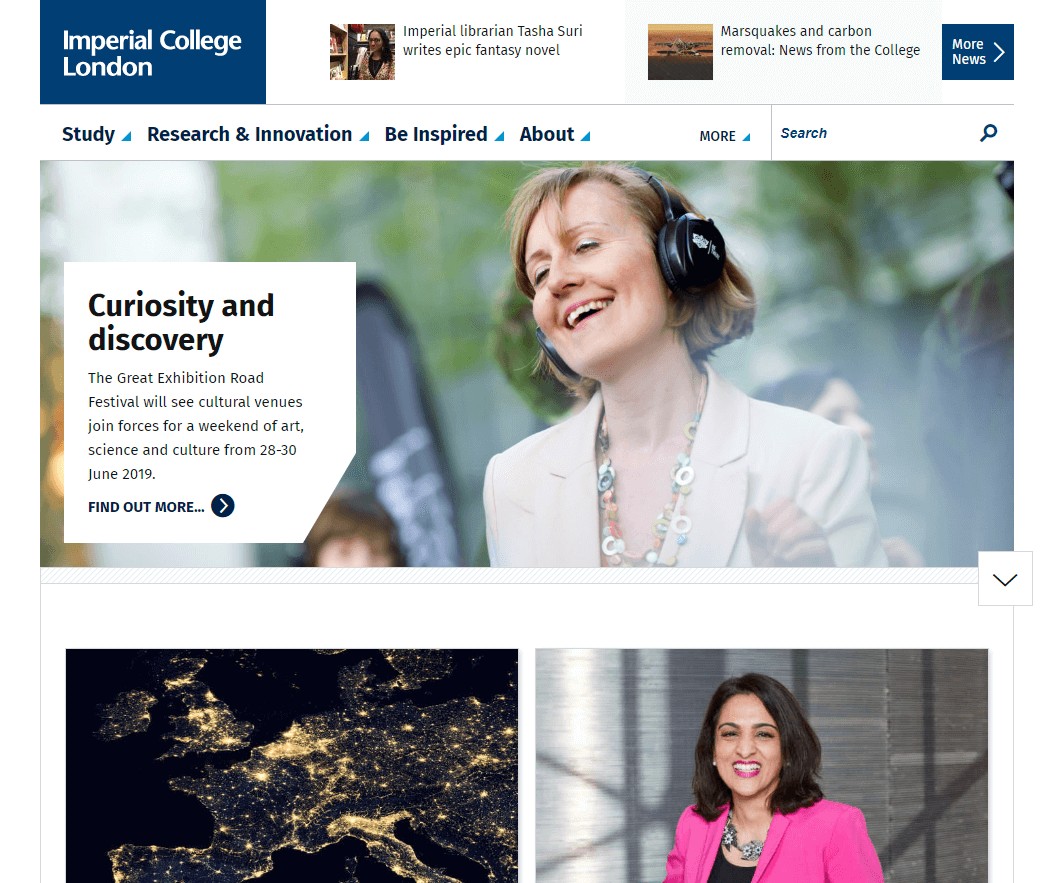Expand the Research & Innovation menu

tap(258, 134)
